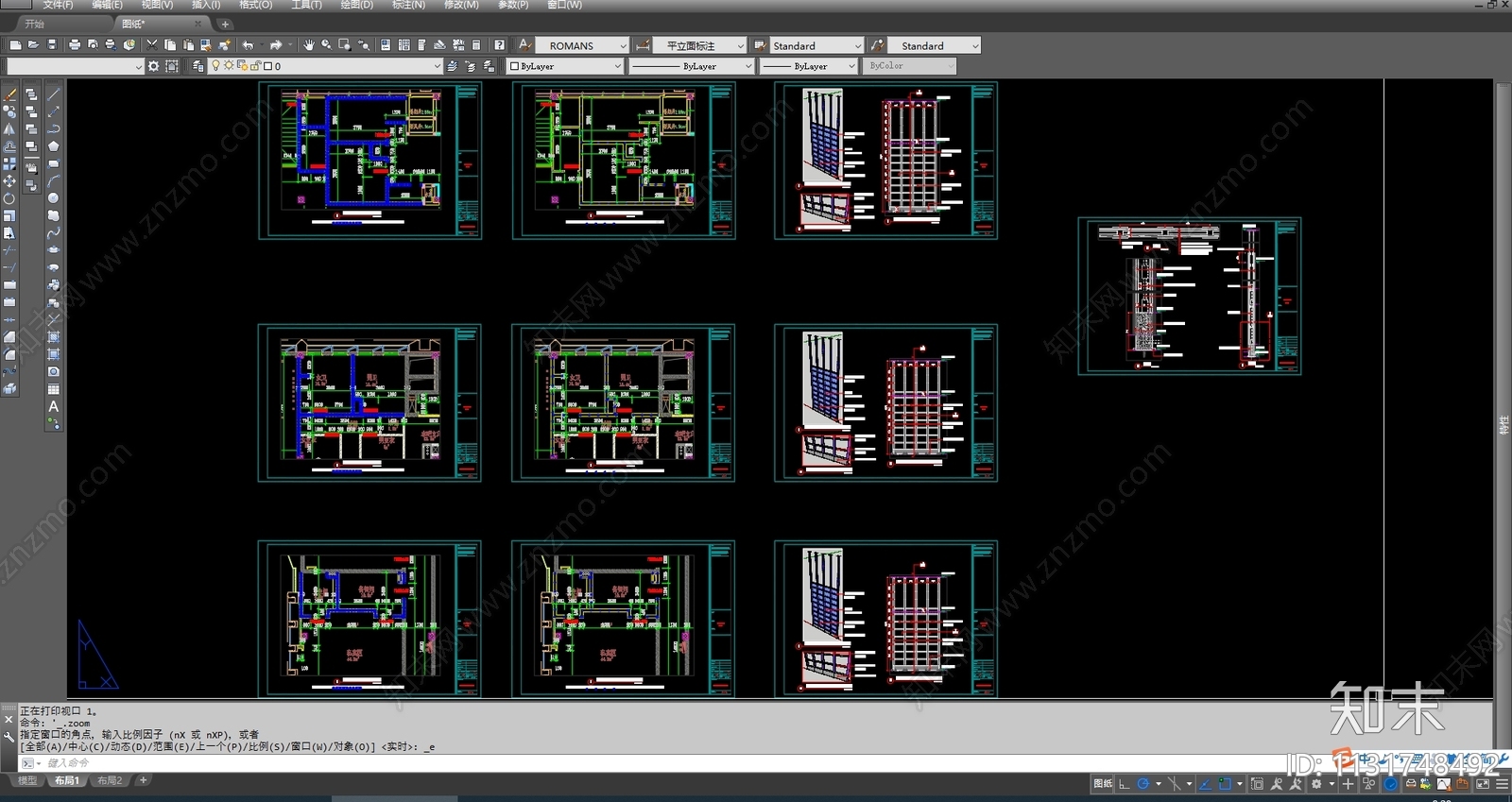Viewport: 1512px width, 802px height.
Task: Open the ROMANS text style dropdown
Action: [x=582, y=45]
